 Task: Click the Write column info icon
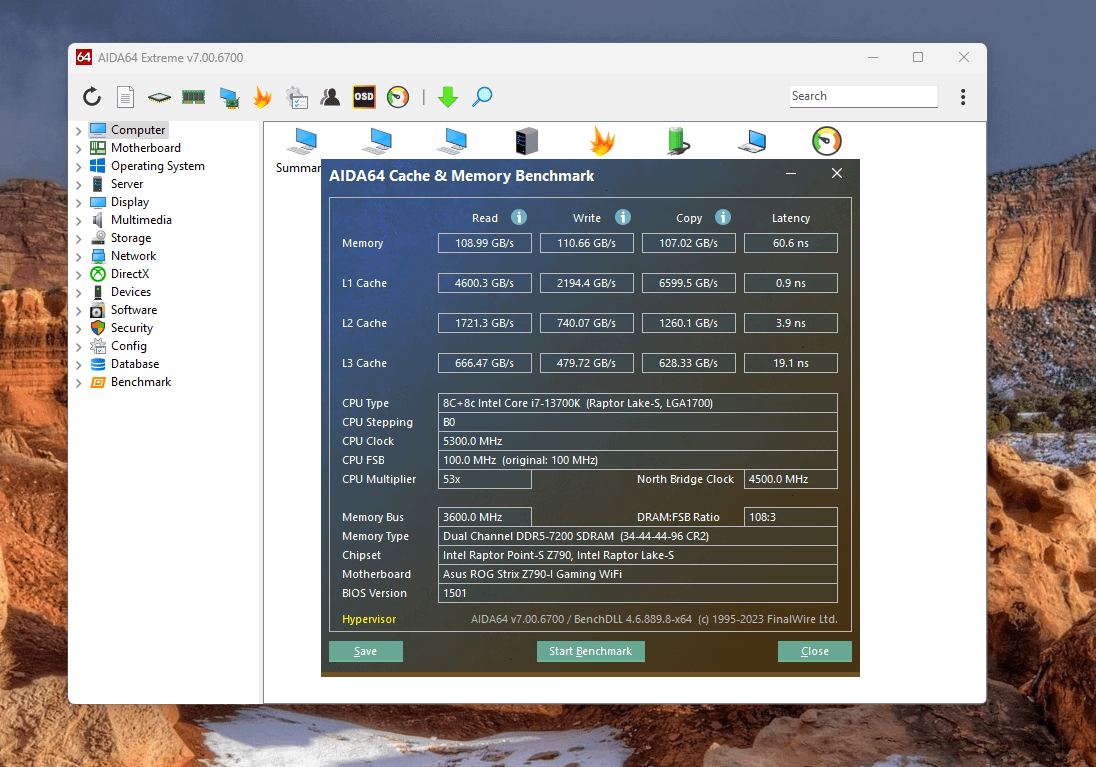click(x=623, y=217)
